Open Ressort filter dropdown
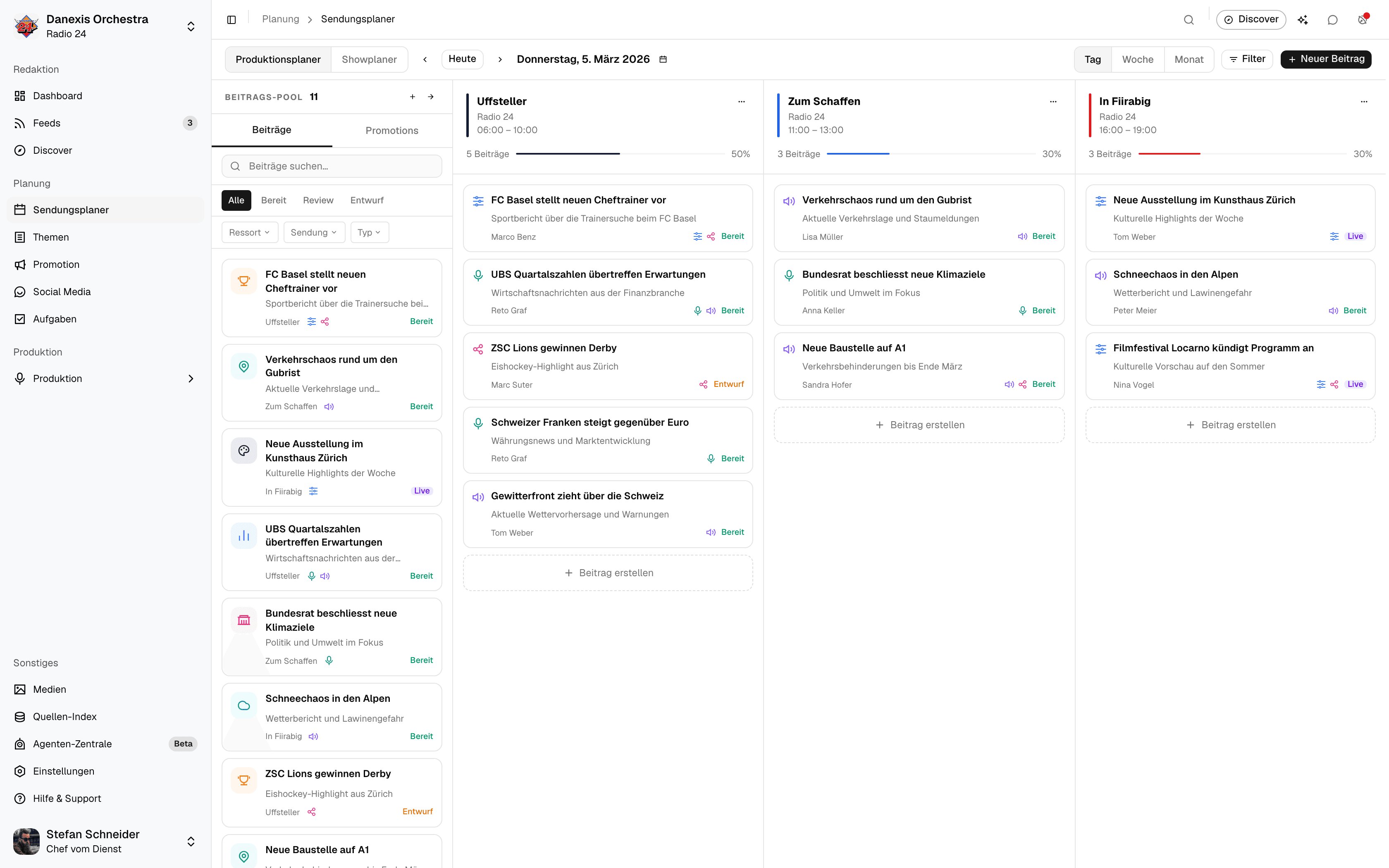 [x=250, y=232]
